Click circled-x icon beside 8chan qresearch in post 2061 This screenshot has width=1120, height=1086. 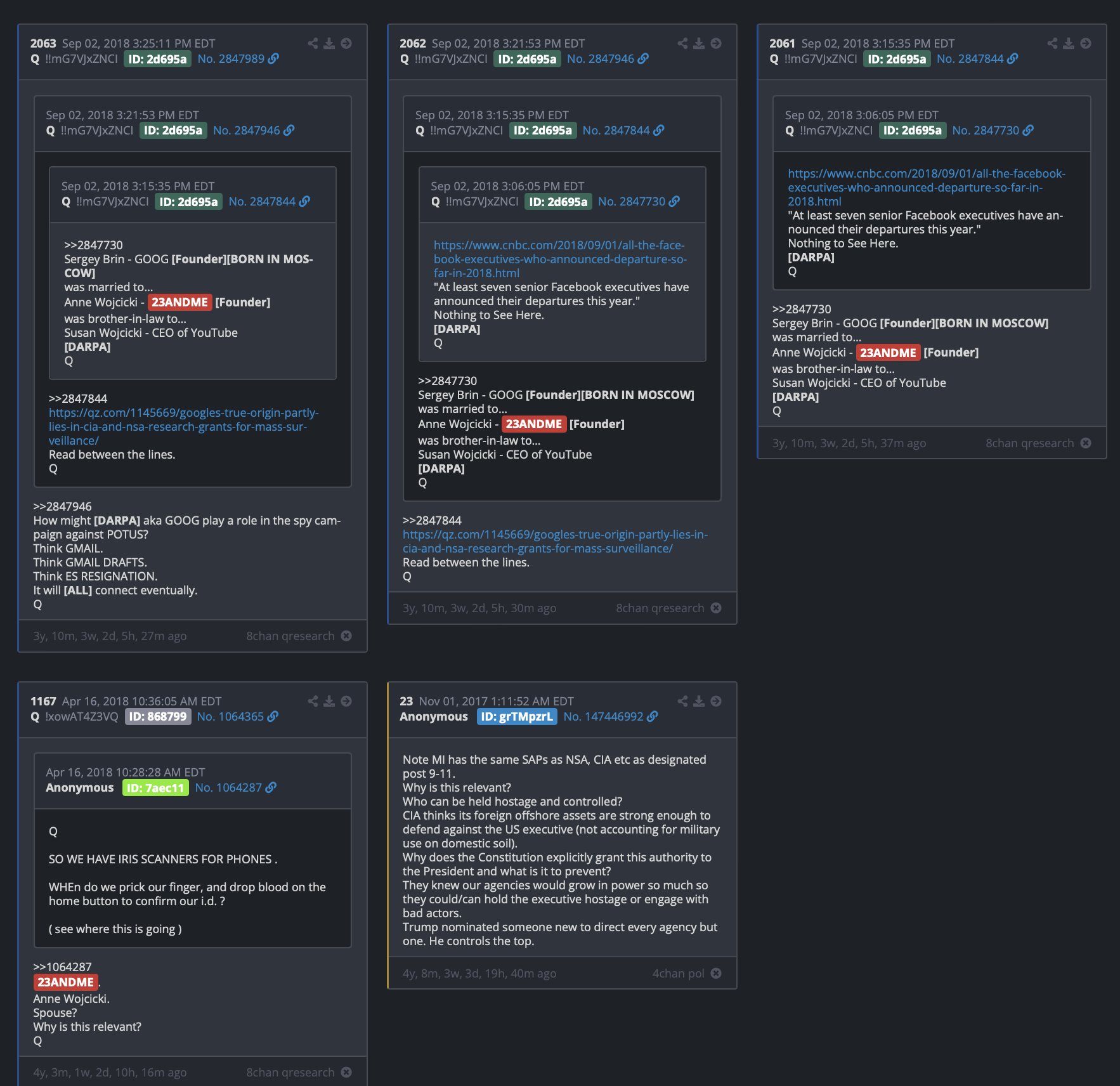pos(1086,443)
